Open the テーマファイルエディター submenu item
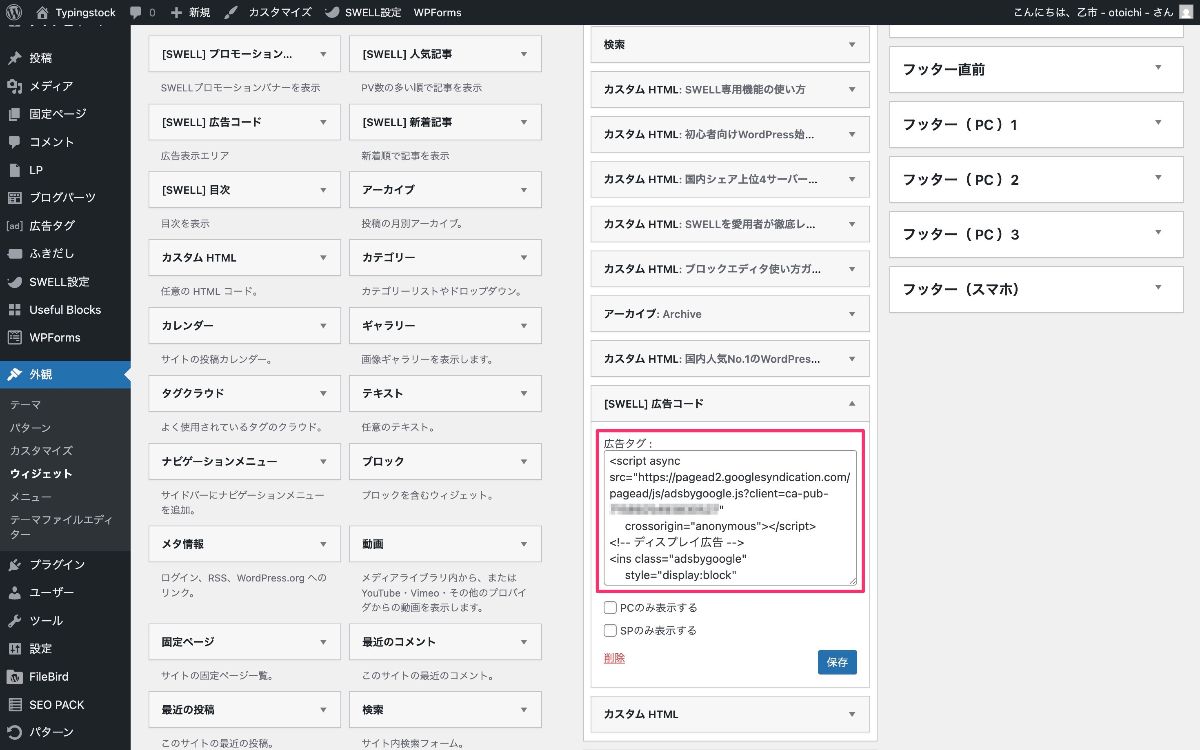This screenshot has height=750, width=1200. tap(62, 527)
